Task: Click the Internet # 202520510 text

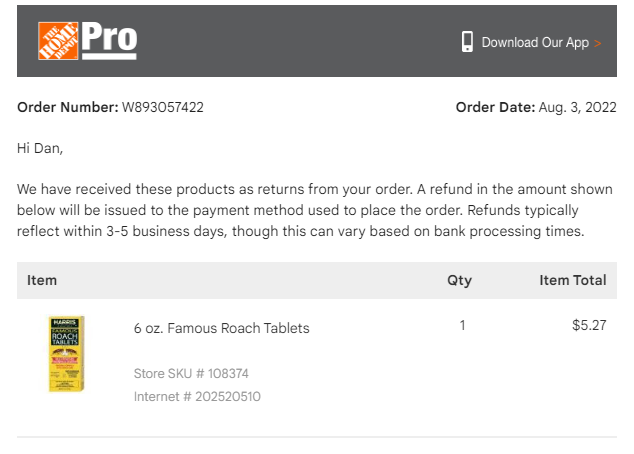Action: (x=197, y=396)
